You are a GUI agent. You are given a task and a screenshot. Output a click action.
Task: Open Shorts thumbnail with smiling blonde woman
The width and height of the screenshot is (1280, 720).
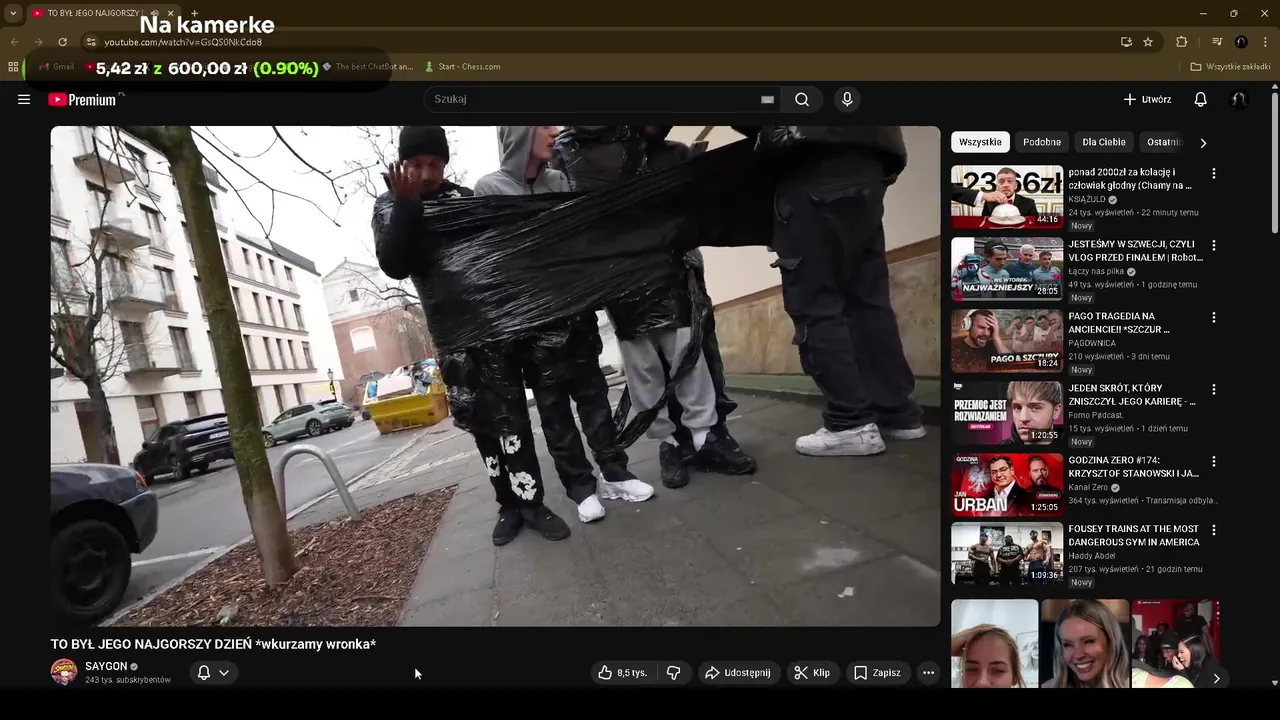pos(1085,644)
